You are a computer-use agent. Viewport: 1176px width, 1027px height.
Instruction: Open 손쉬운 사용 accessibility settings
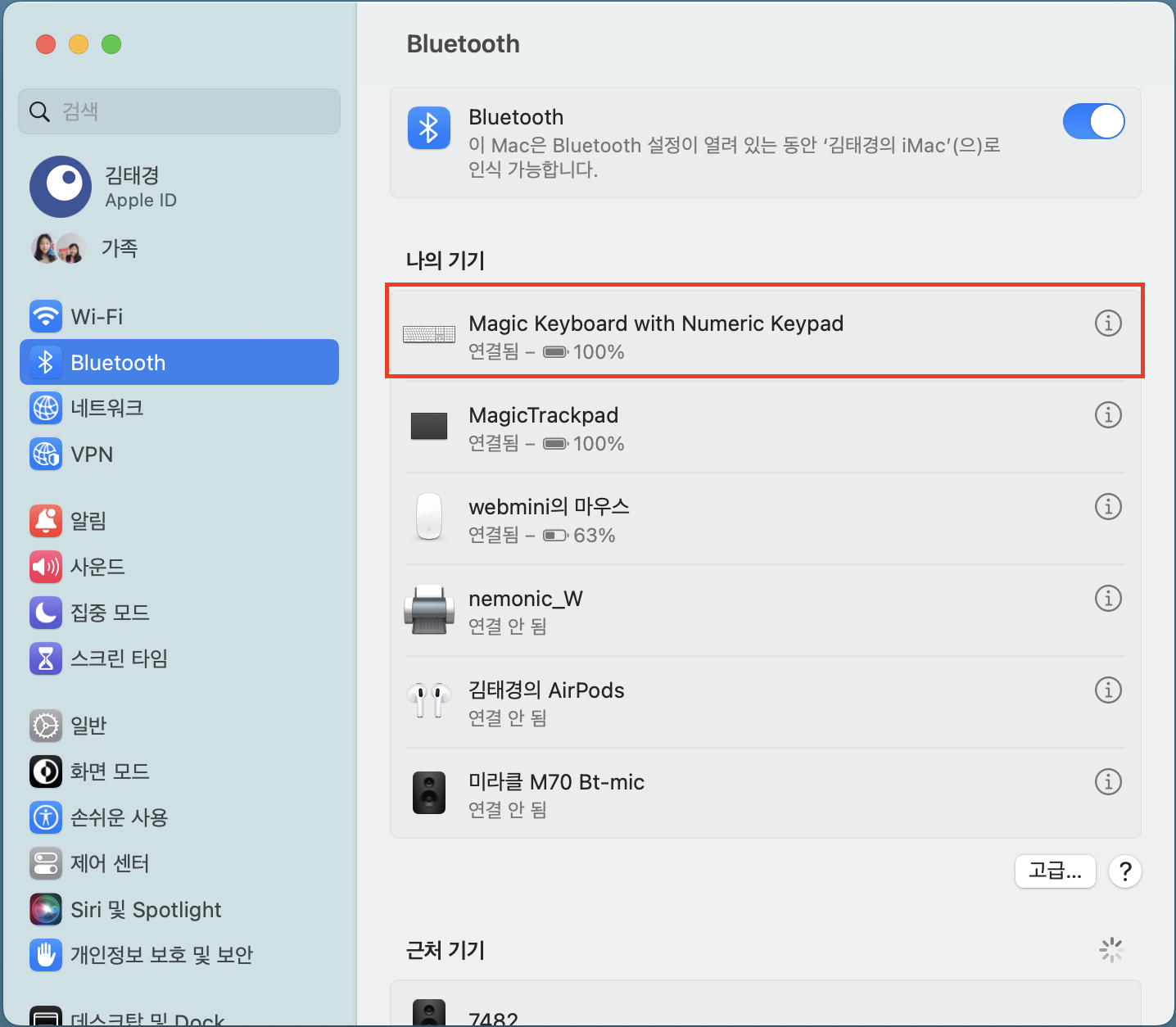tap(120, 817)
